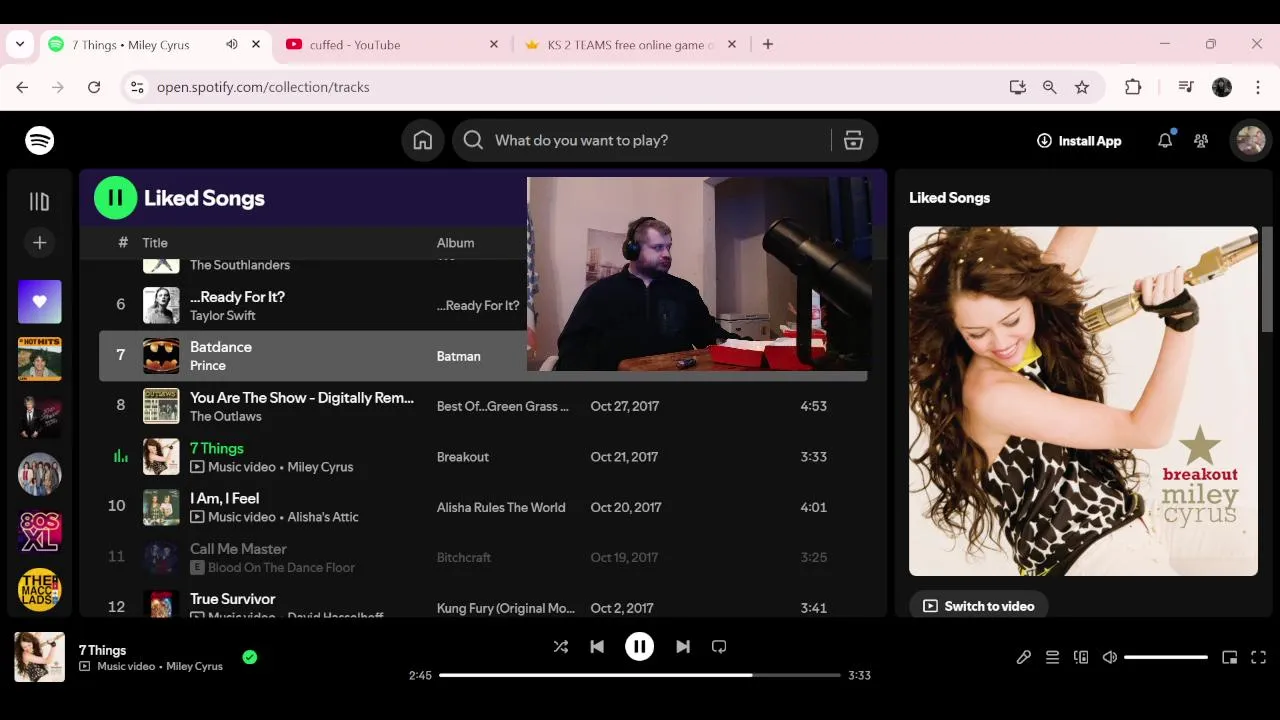Open Chrome three-dot menu
Image resolution: width=1280 pixels, height=720 pixels.
[x=1258, y=87]
